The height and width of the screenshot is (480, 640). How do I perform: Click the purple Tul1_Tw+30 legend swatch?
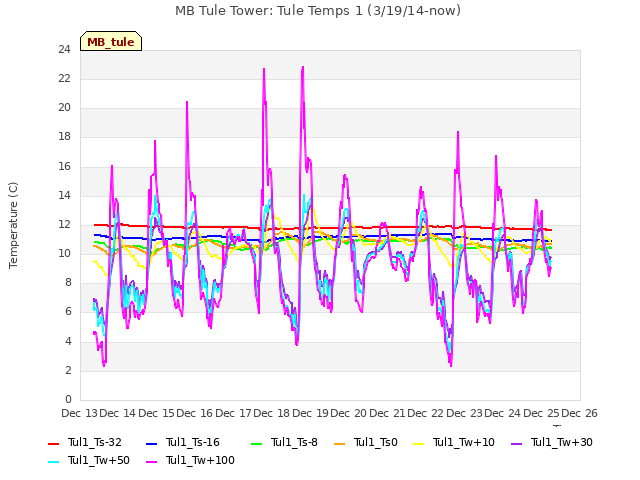(516, 443)
